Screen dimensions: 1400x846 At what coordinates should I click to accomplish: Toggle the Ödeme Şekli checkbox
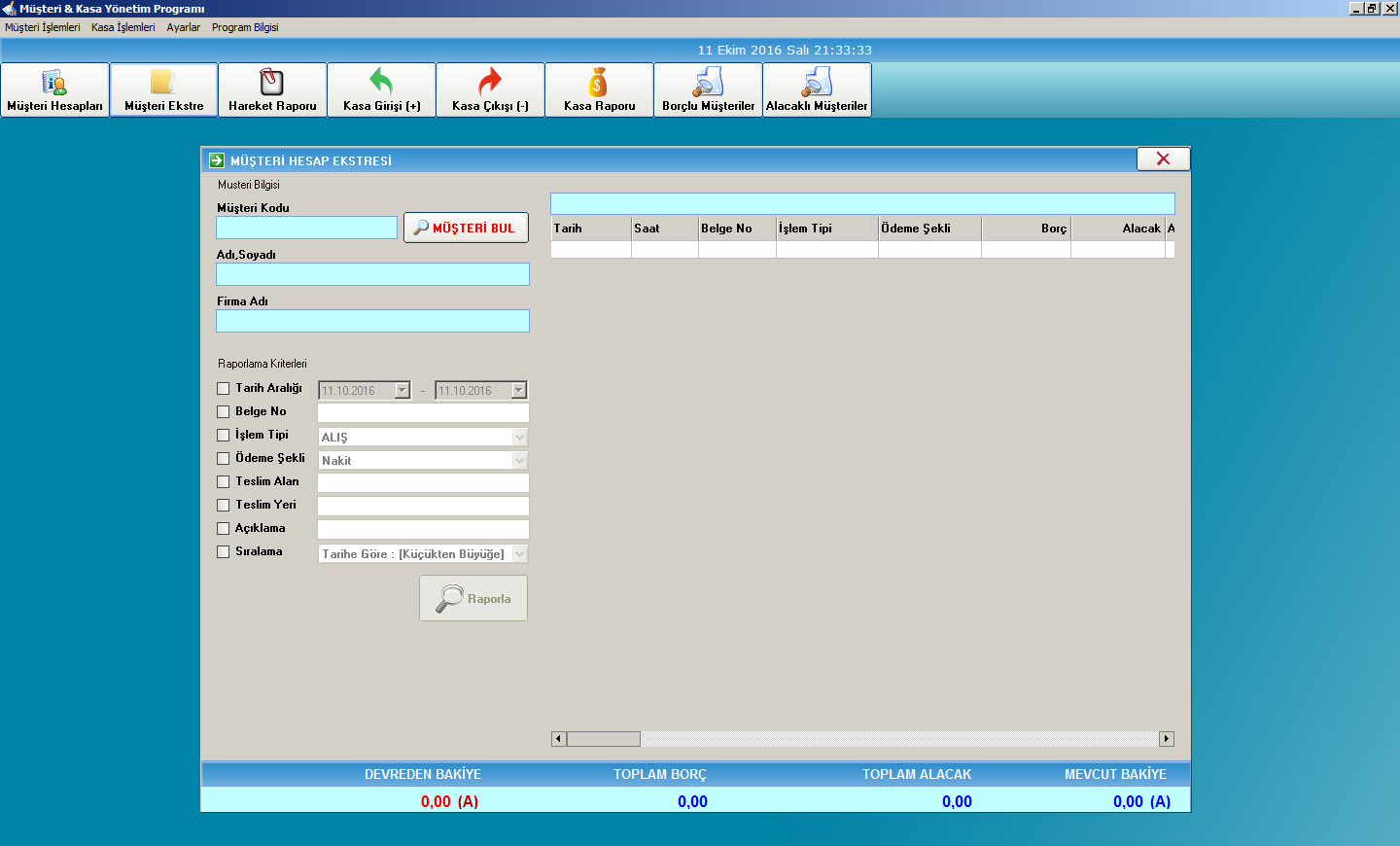tap(223, 458)
